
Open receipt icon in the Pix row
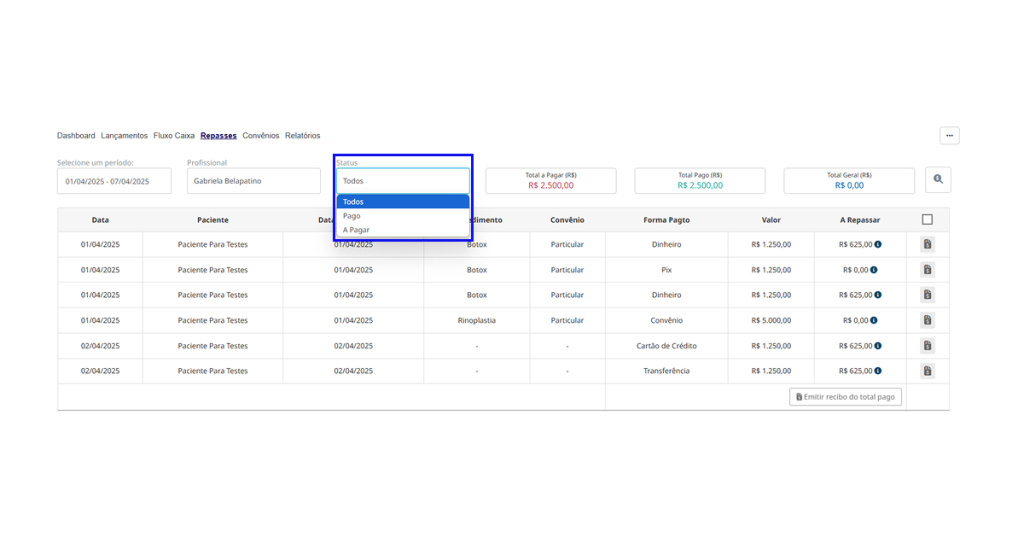(927, 270)
